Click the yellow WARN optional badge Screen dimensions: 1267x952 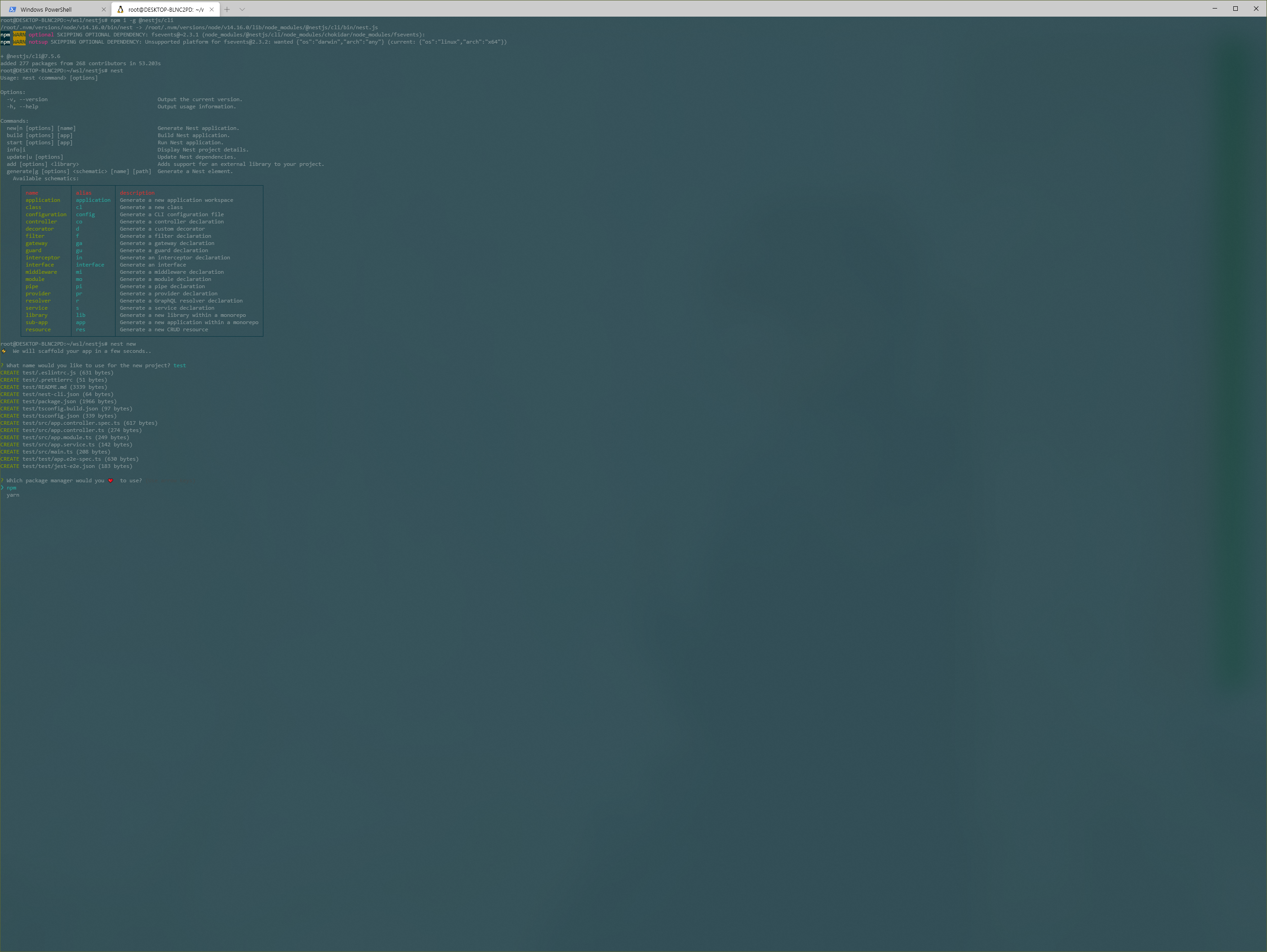[x=19, y=34]
